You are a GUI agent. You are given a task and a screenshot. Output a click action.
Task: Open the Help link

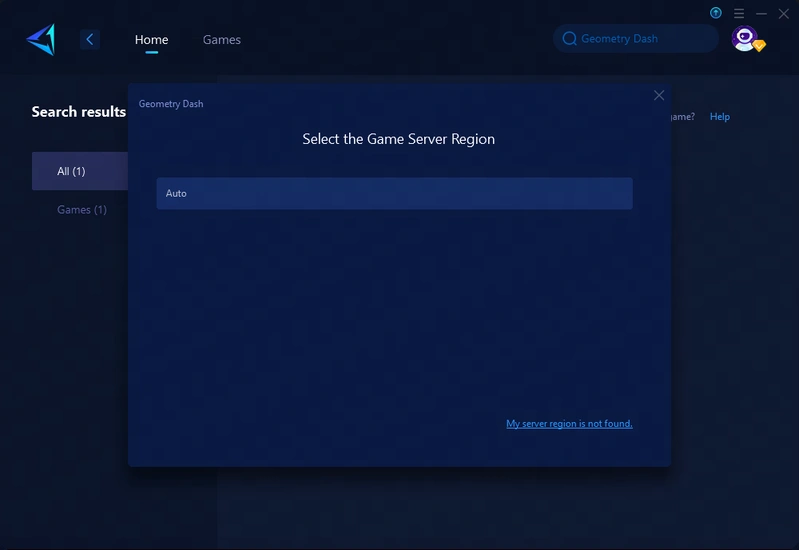coord(720,117)
